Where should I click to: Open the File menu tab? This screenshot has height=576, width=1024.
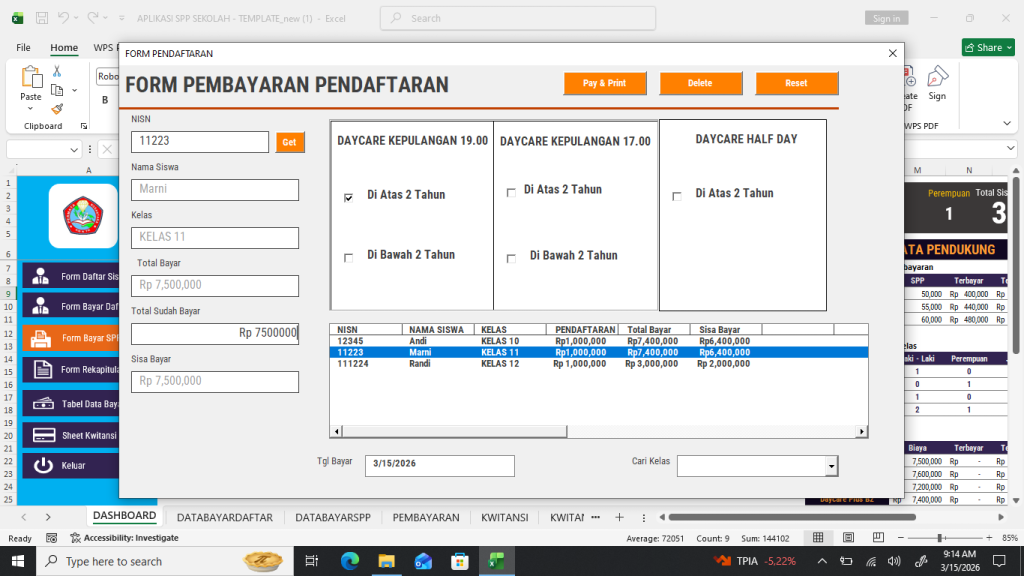[23, 47]
